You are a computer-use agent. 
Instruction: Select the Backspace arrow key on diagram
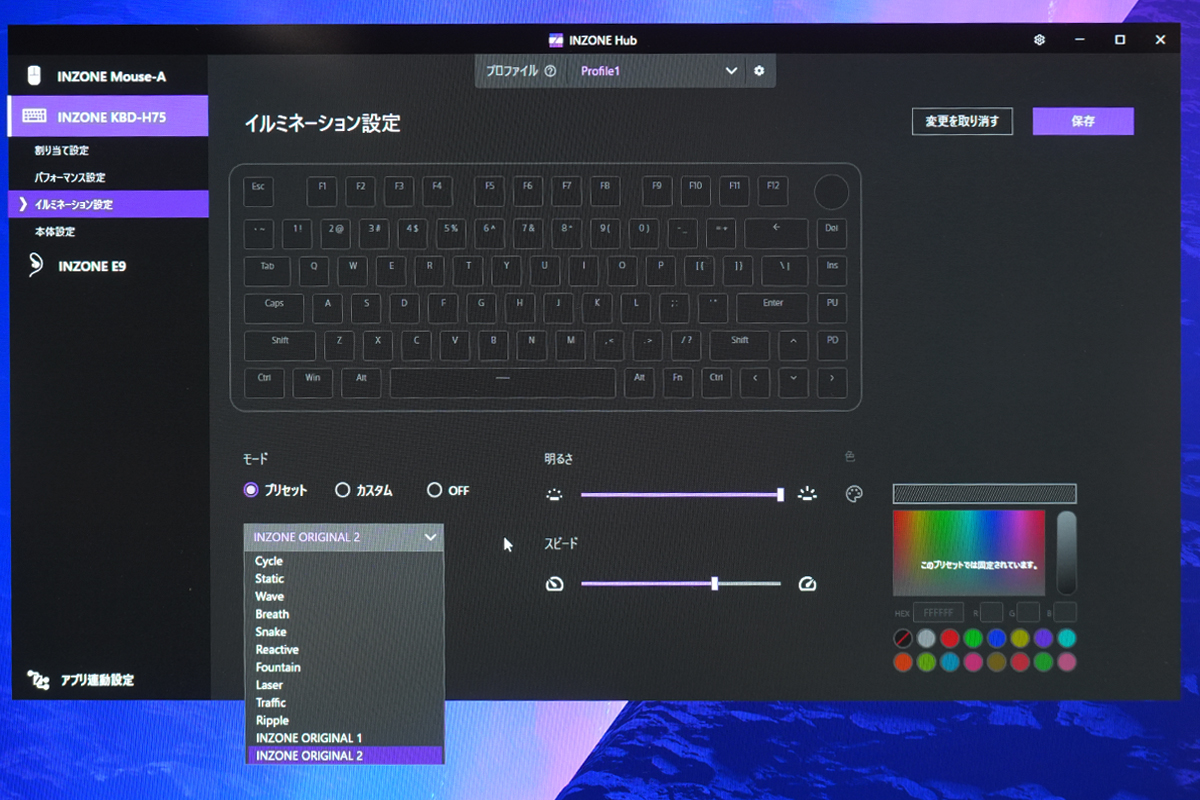(x=776, y=233)
